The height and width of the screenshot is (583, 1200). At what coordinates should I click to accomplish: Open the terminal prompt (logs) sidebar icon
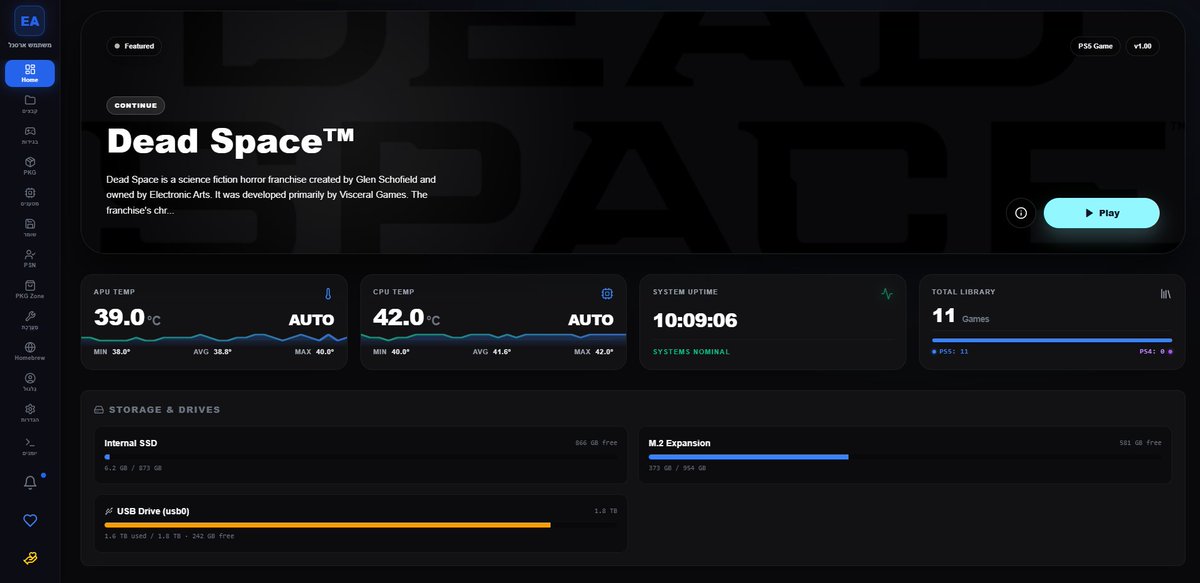pyautogui.click(x=30, y=441)
